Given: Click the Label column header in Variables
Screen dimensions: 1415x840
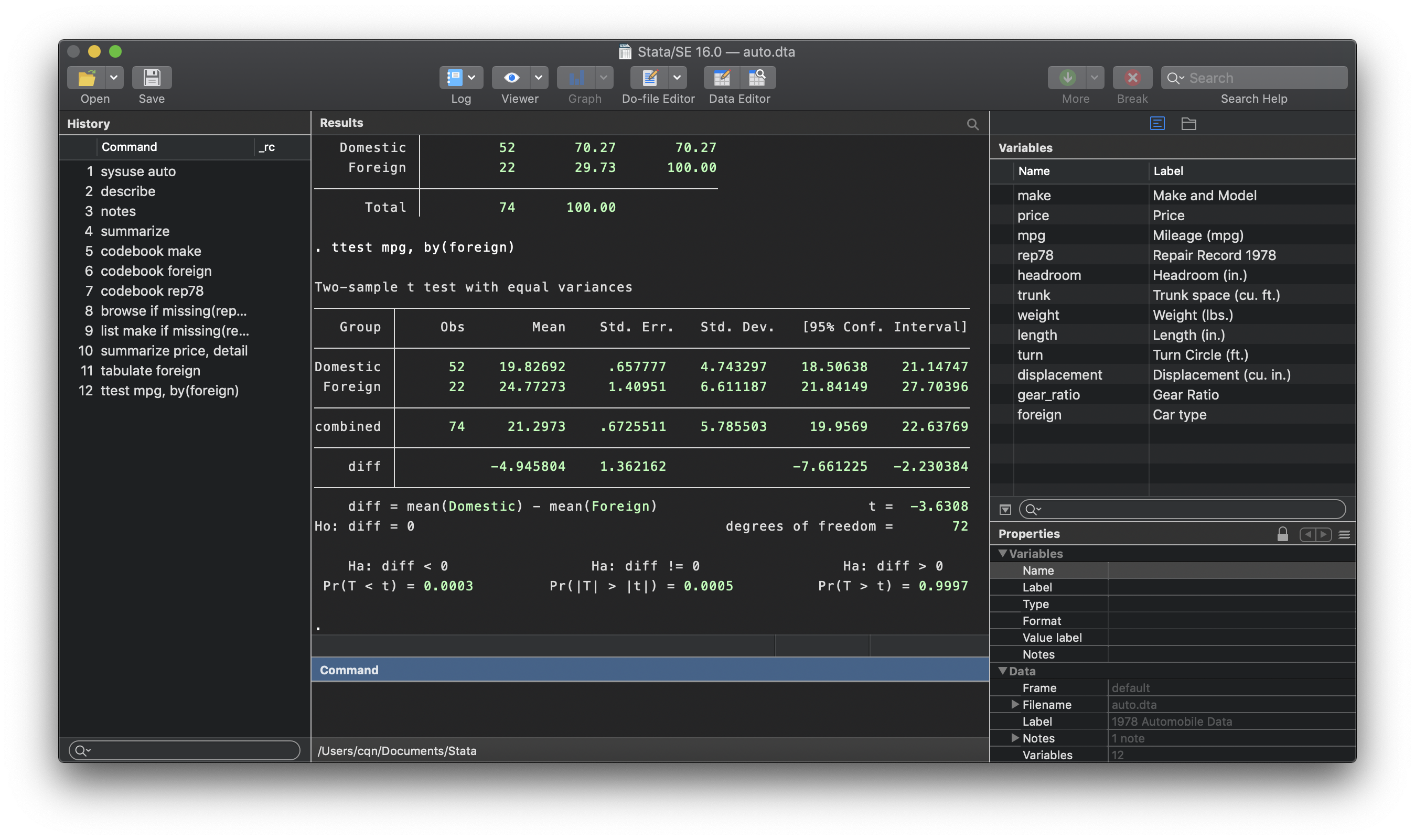Looking at the screenshot, I should (x=1252, y=171).
